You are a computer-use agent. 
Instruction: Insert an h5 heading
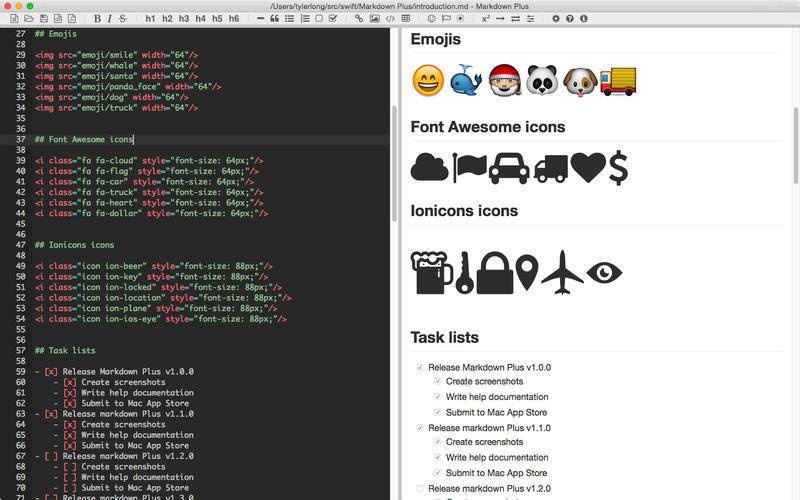(x=217, y=18)
